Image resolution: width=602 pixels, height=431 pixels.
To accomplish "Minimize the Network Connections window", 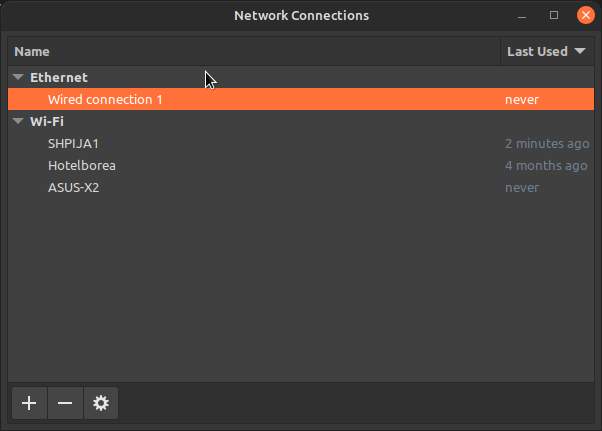I will (522, 16).
